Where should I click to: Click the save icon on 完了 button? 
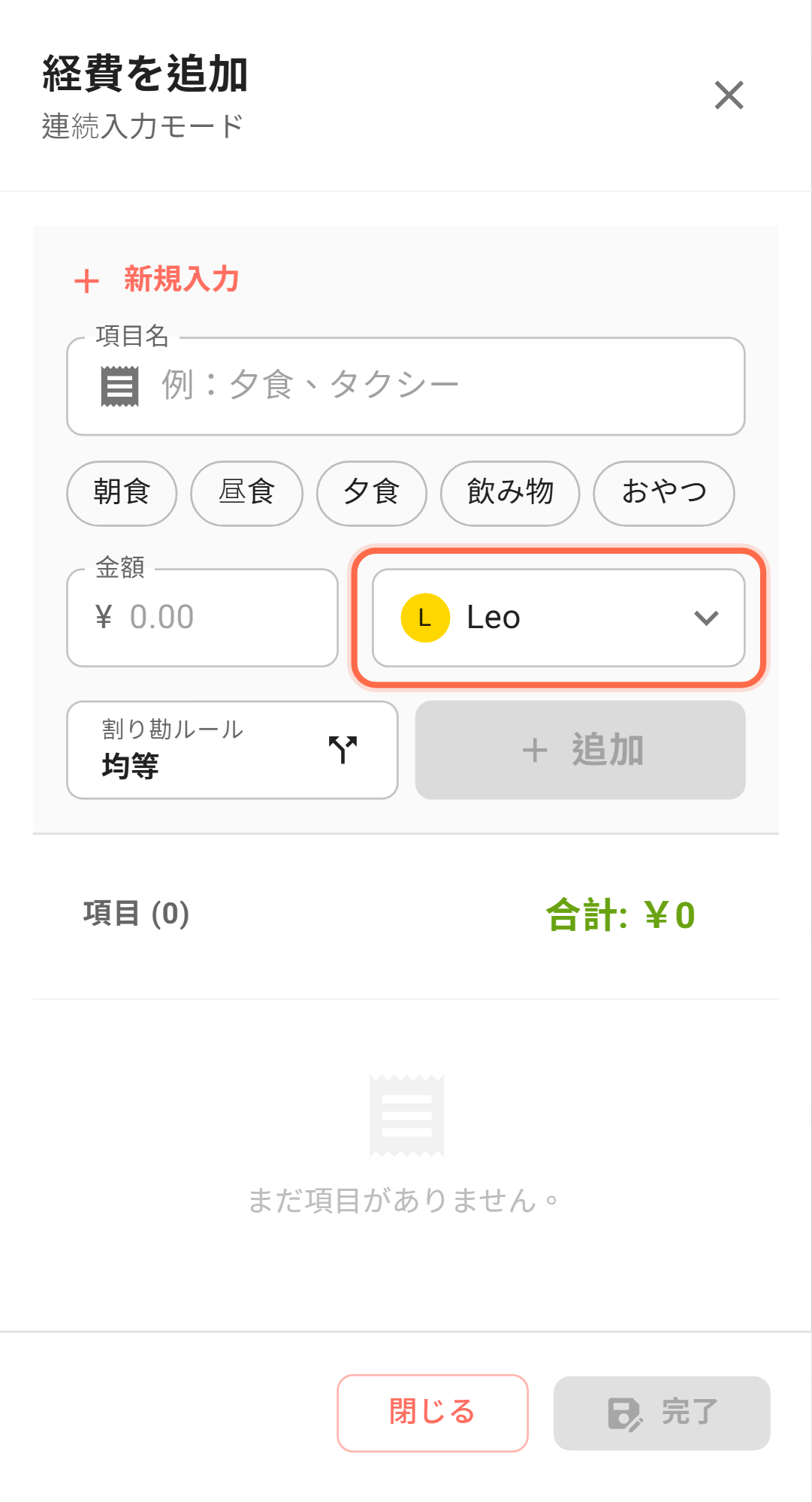624,1413
